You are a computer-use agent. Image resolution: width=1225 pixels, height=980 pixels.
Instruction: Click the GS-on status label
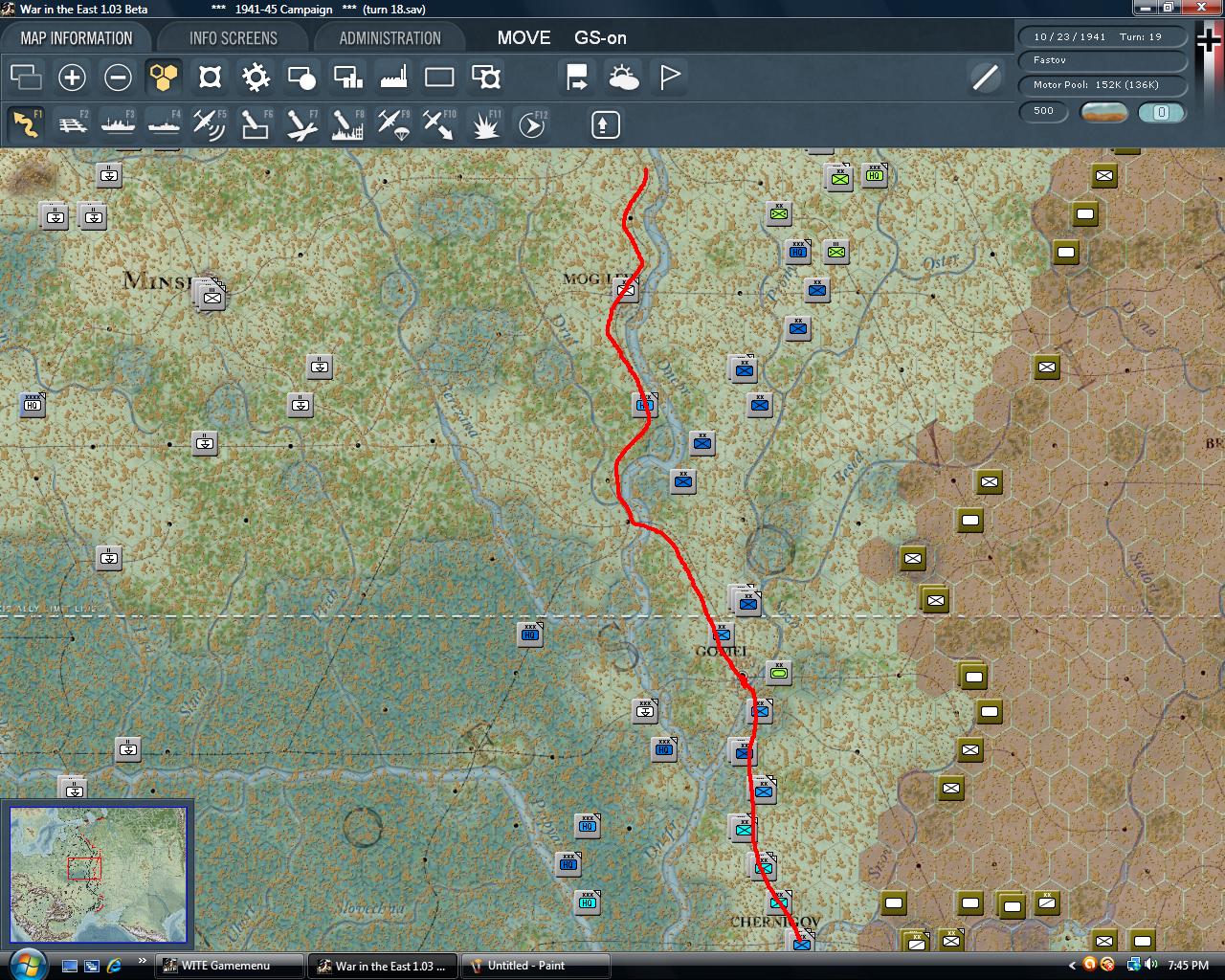[x=600, y=38]
